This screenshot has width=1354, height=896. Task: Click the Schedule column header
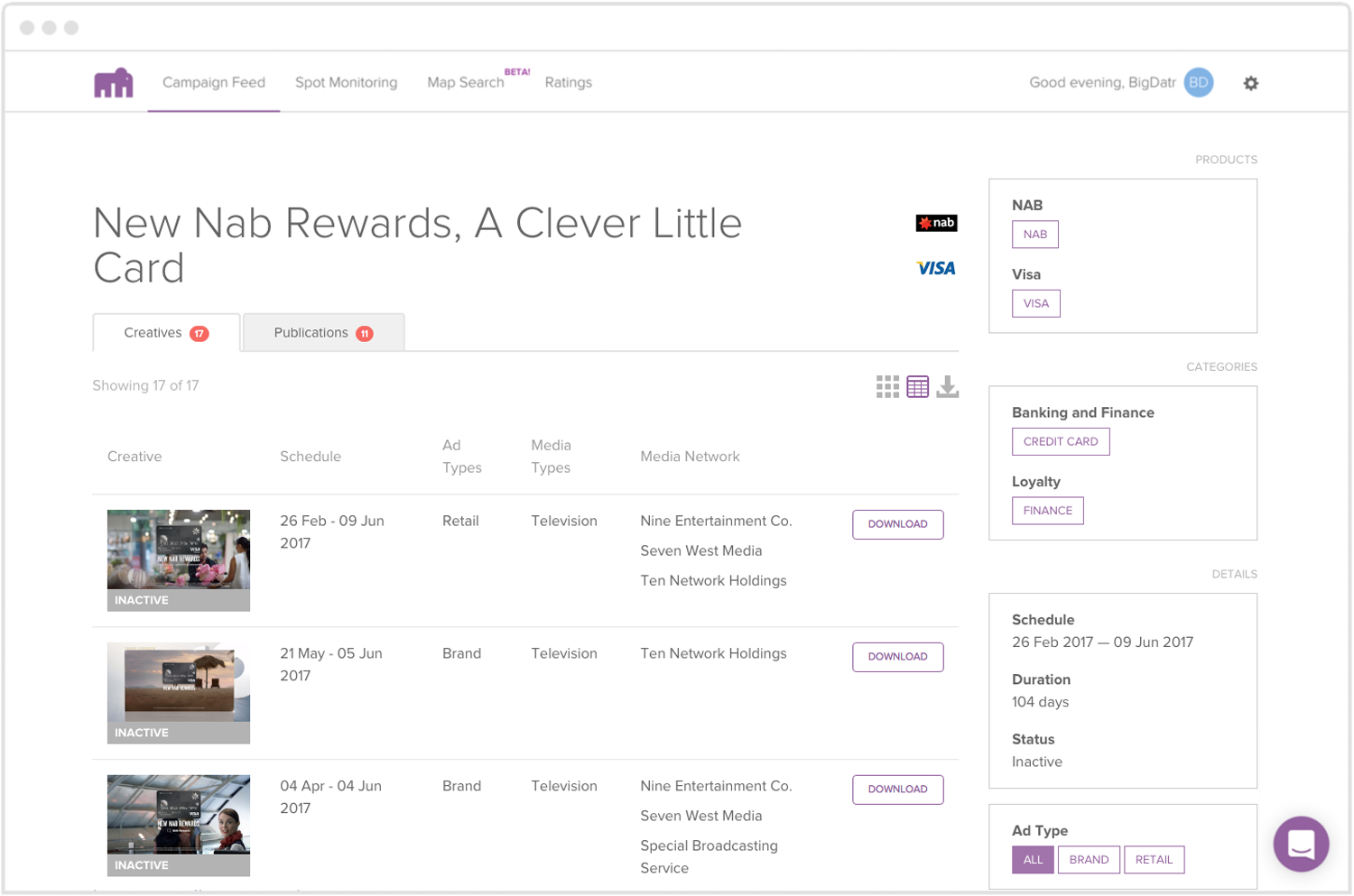tap(311, 457)
